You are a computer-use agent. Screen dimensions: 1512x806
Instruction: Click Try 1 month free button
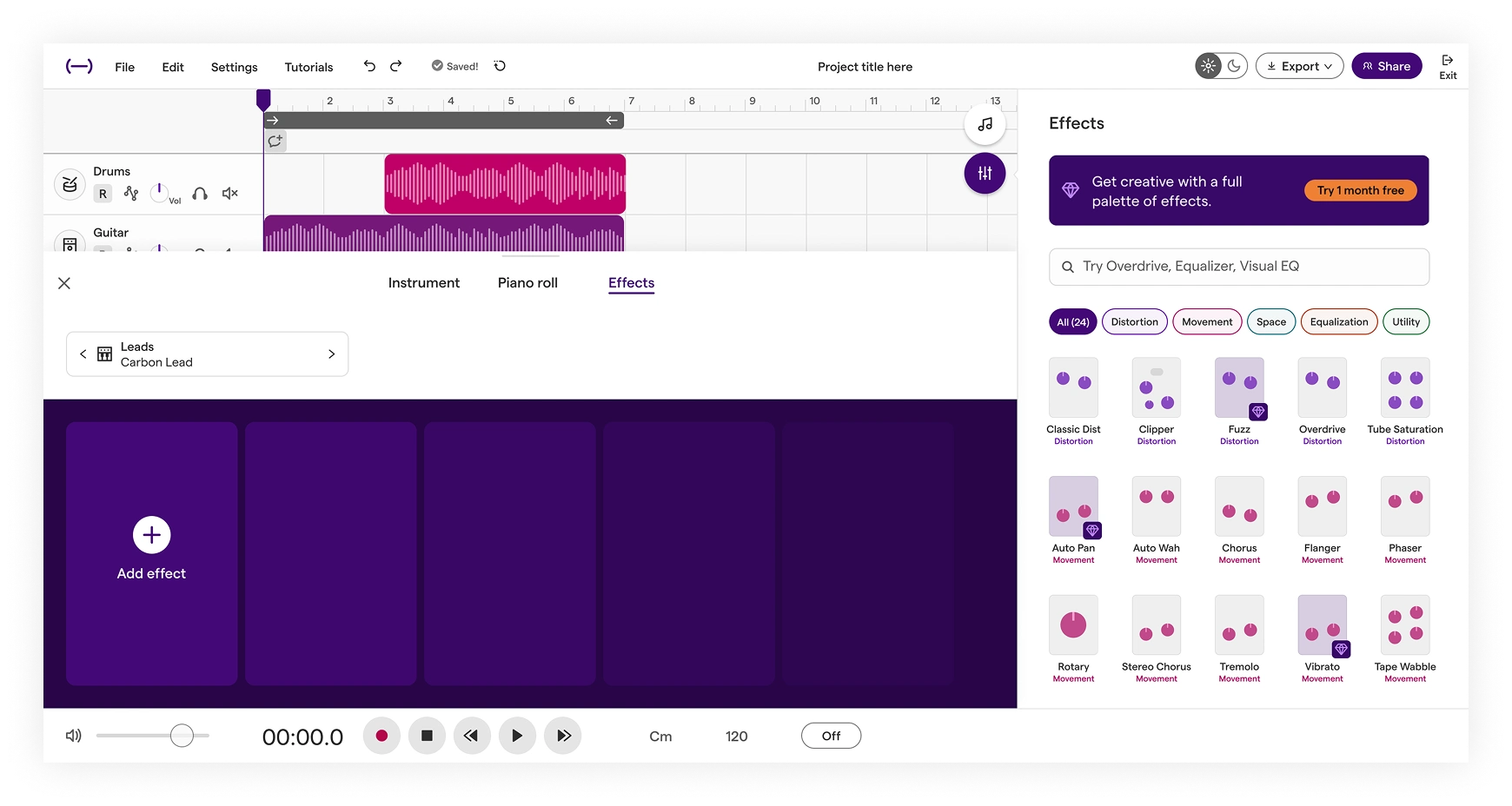pos(1359,189)
